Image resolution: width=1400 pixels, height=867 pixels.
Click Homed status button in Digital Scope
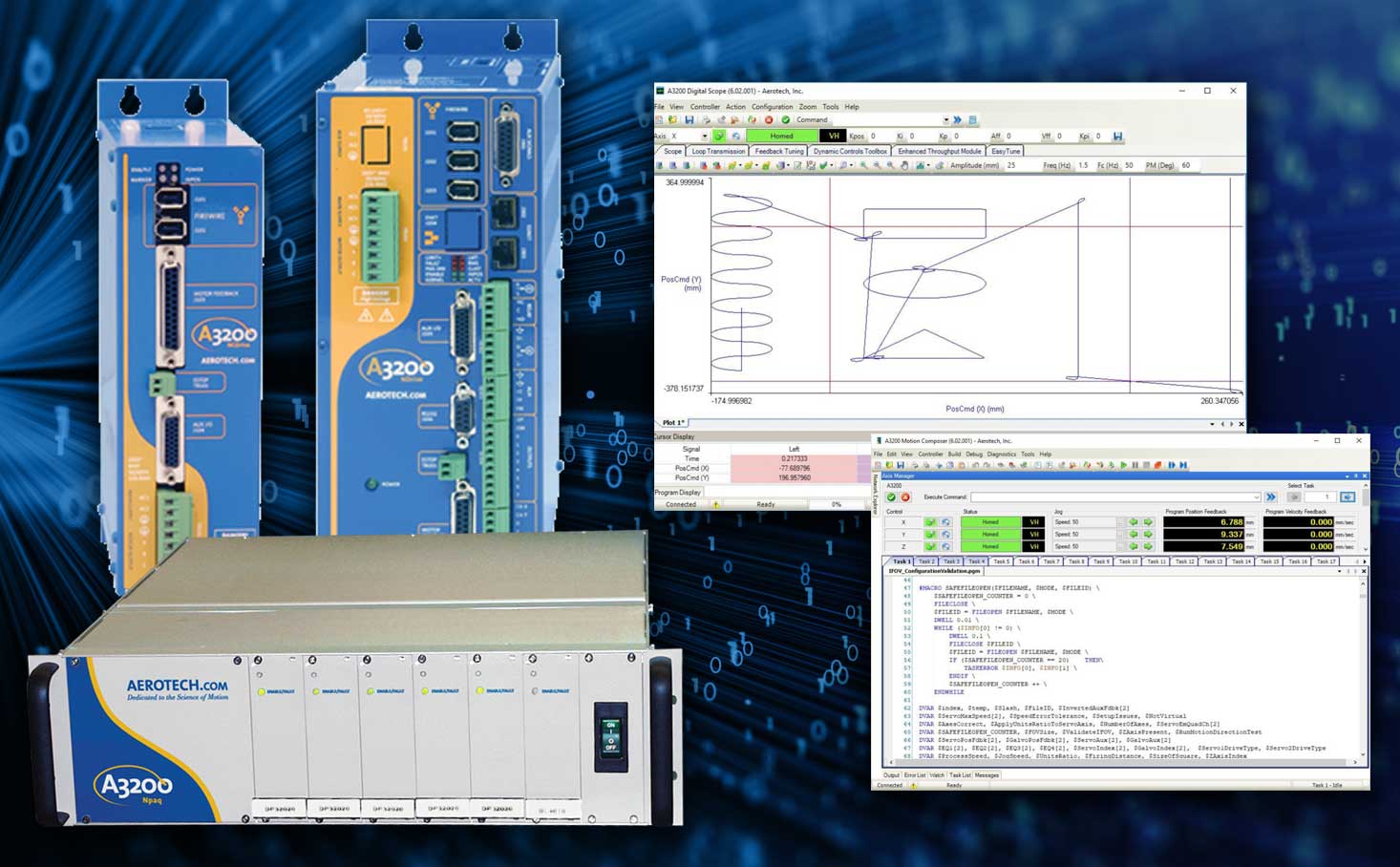pyautogui.click(x=781, y=136)
